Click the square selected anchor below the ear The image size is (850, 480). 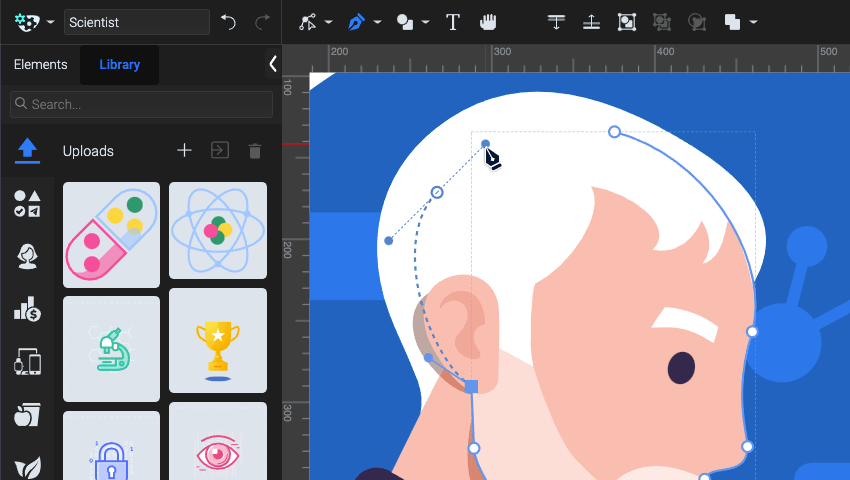[472, 386]
